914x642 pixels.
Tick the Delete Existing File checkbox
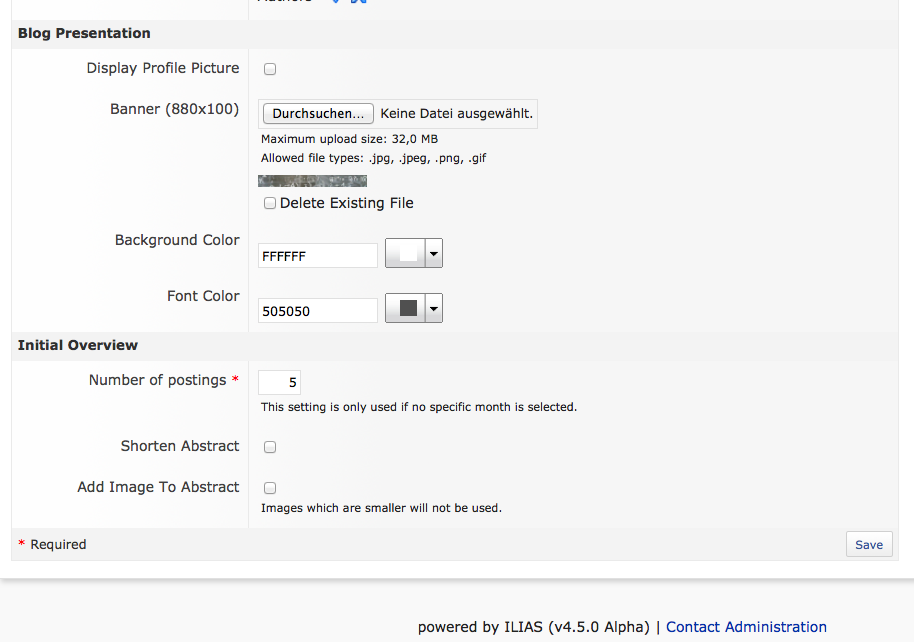pos(270,203)
